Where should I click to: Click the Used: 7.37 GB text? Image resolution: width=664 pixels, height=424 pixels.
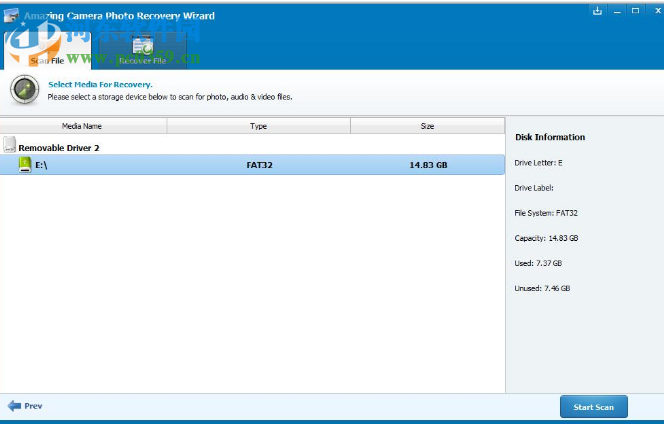pos(538,263)
